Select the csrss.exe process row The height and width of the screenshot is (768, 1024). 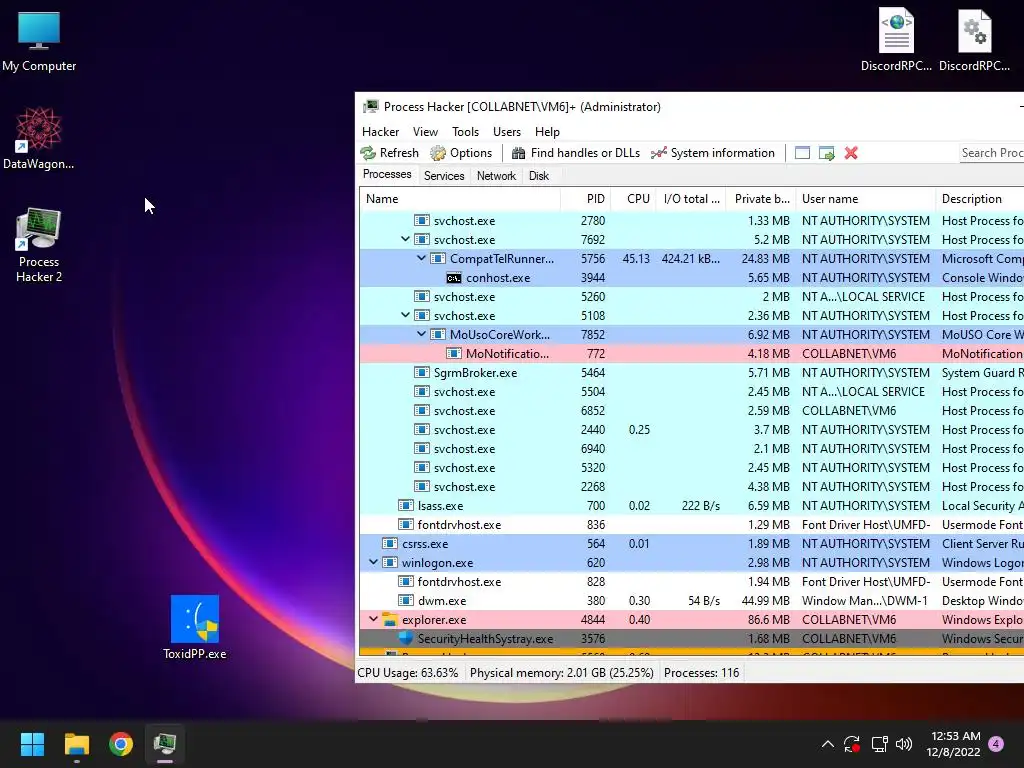[x=692, y=543]
